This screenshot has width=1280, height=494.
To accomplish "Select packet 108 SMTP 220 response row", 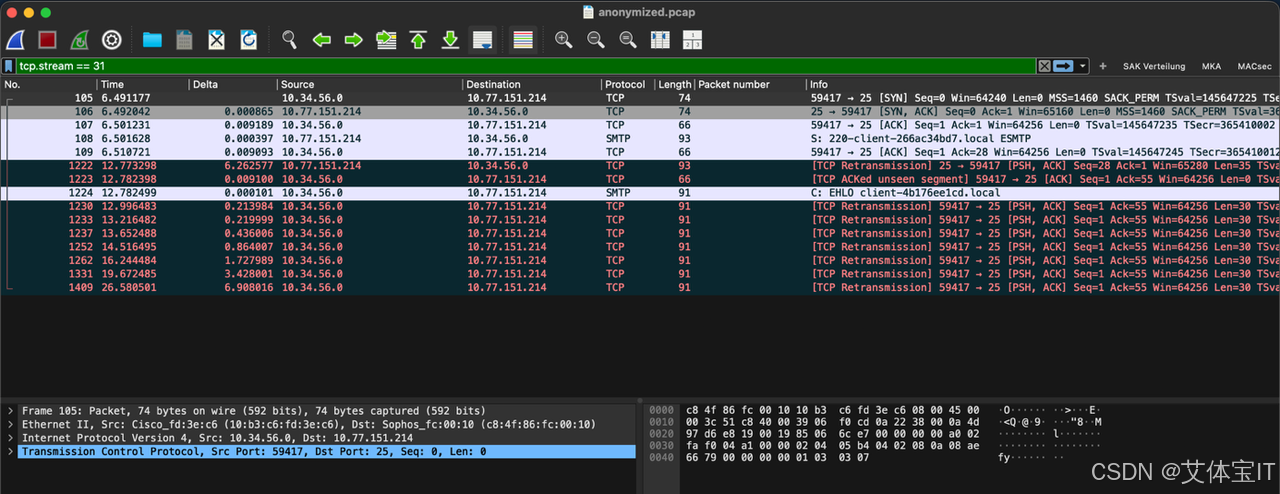I will pyautogui.click(x=640, y=139).
